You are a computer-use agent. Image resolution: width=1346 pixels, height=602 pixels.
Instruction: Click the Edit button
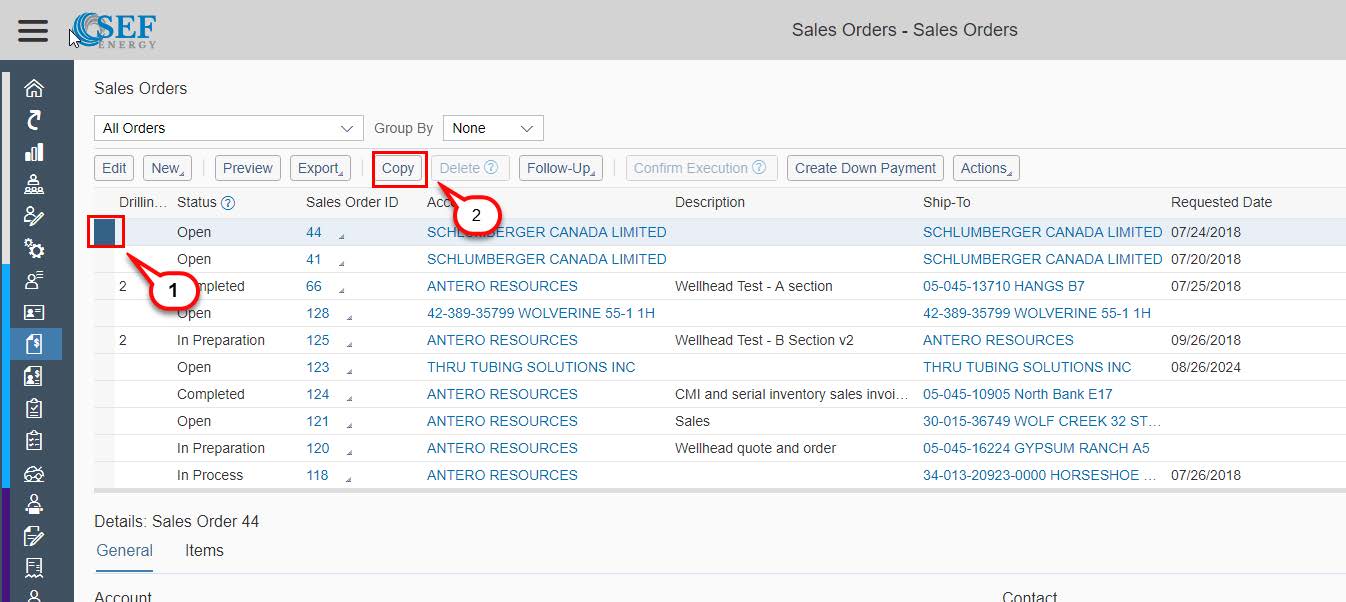tap(114, 168)
